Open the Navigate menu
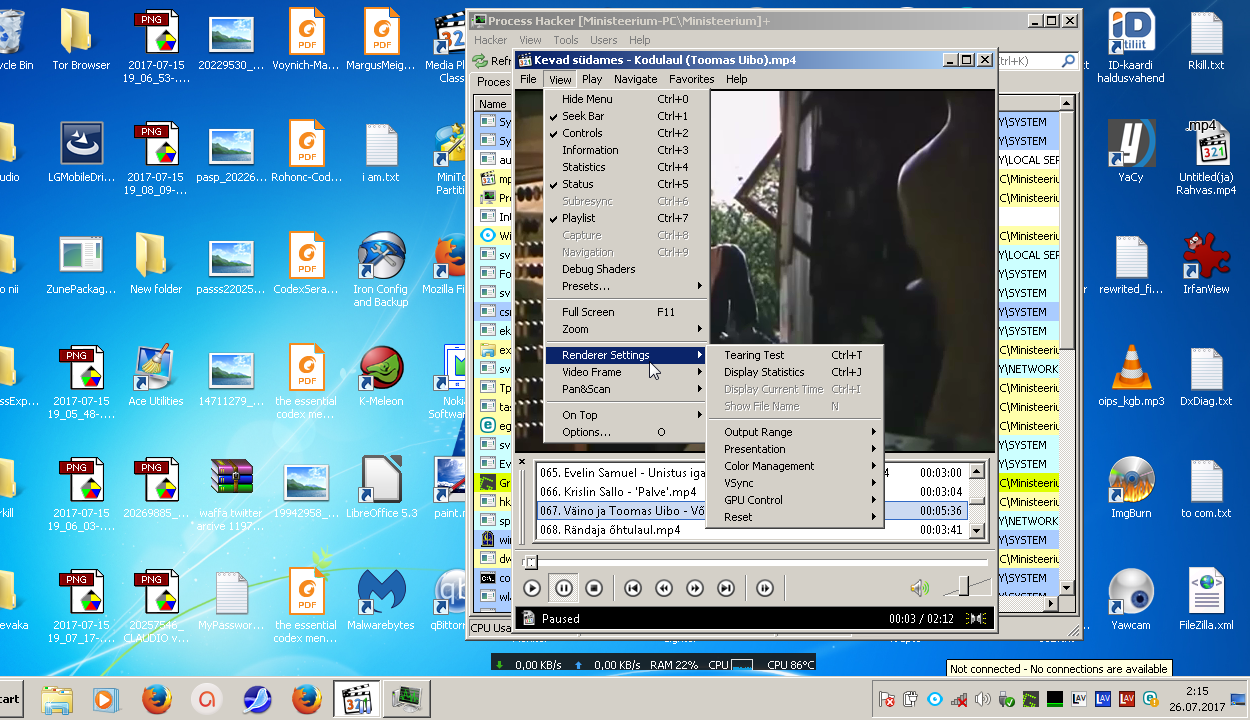 (636, 79)
